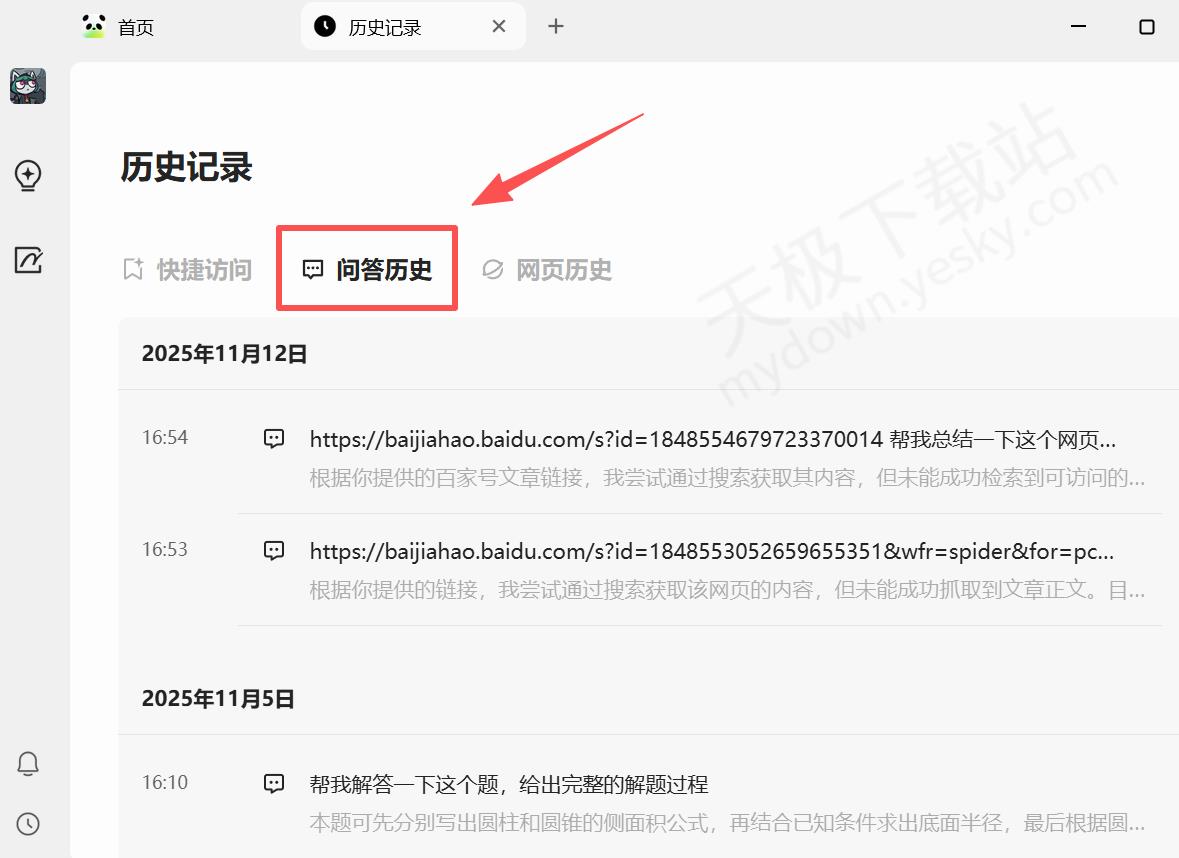Open the 1848554679723370014 baijiahao history entry

pos(712,439)
